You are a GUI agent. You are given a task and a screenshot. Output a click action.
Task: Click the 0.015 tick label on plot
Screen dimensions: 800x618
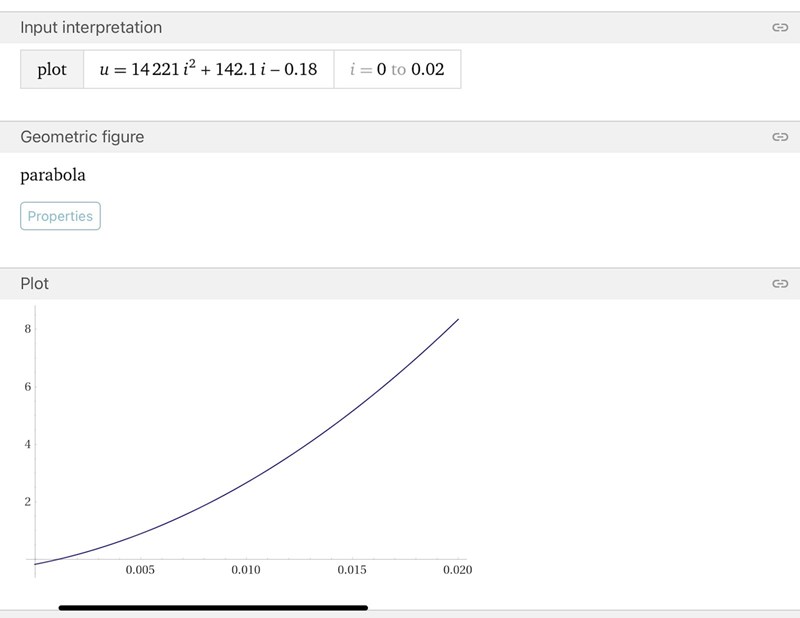pos(352,570)
